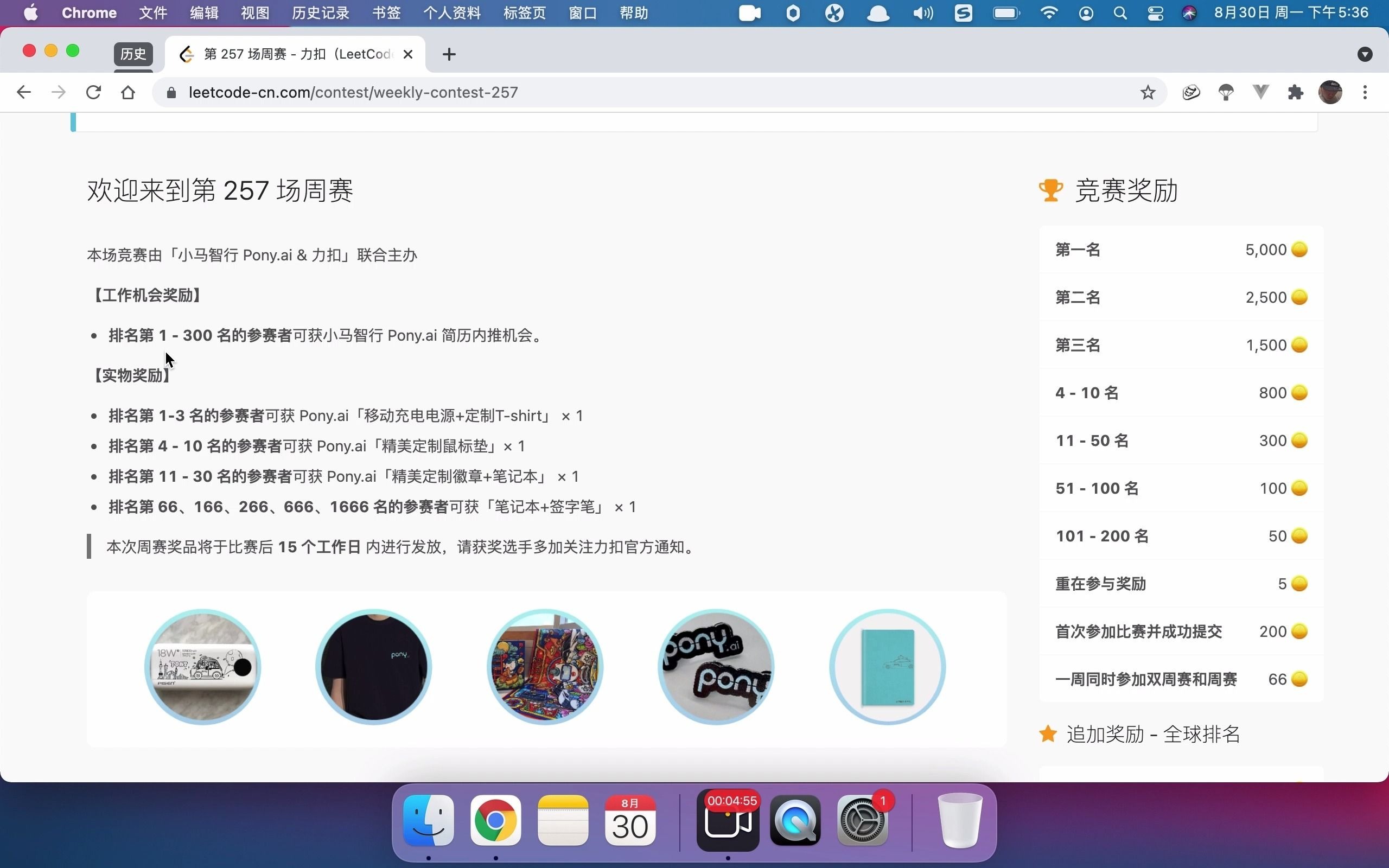Select the 第 257 场周赛 tab
The image size is (1389, 868).
click(296, 55)
